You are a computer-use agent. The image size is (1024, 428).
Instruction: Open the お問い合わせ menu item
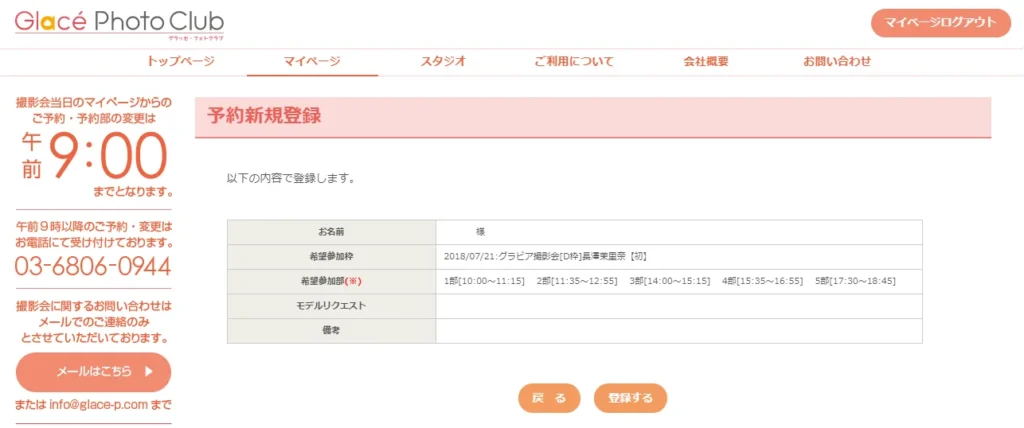837,61
